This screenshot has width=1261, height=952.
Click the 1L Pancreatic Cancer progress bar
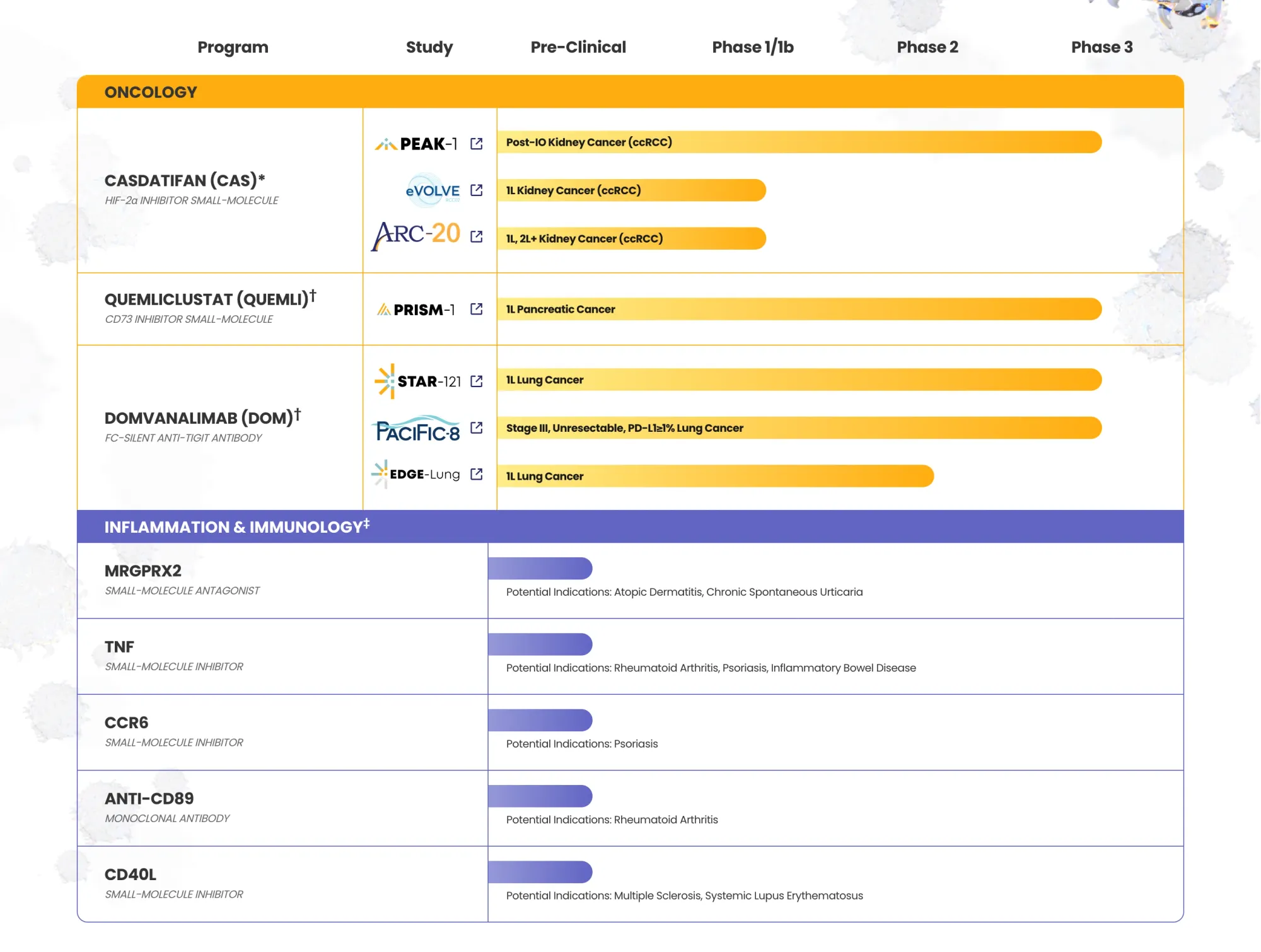point(799,310)
